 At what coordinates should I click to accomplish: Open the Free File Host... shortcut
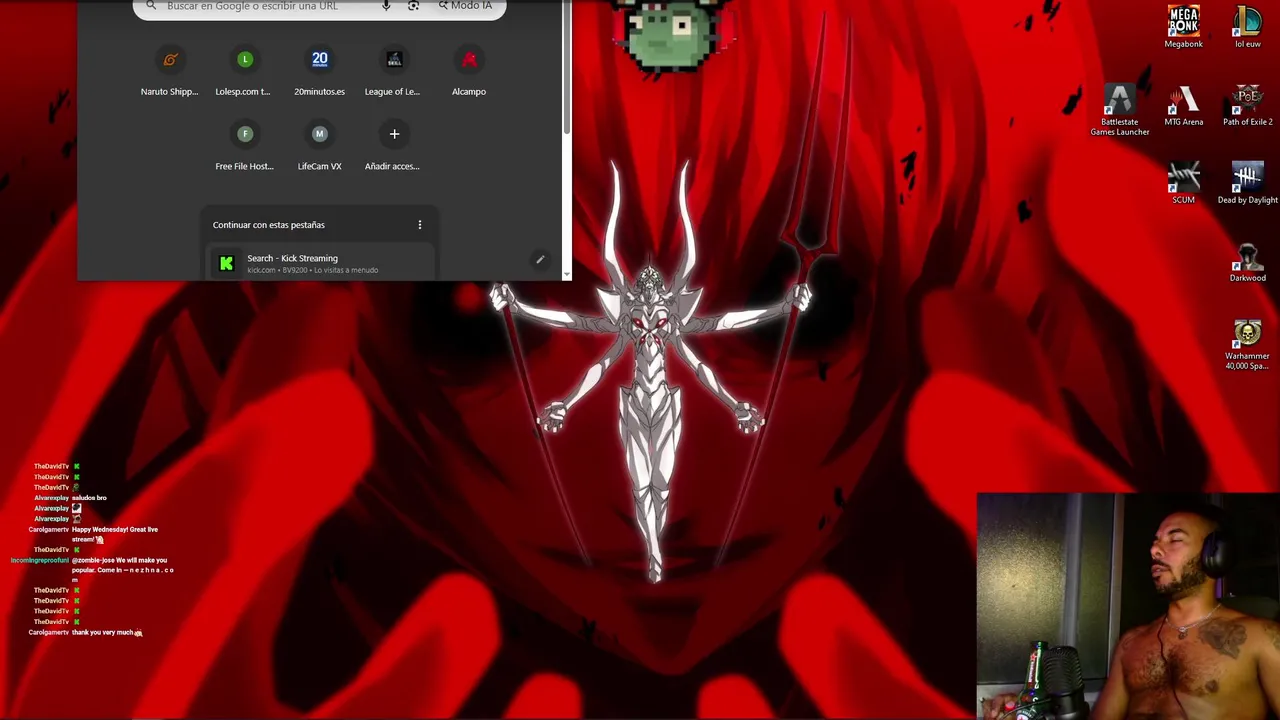click(x=244, y=146)
